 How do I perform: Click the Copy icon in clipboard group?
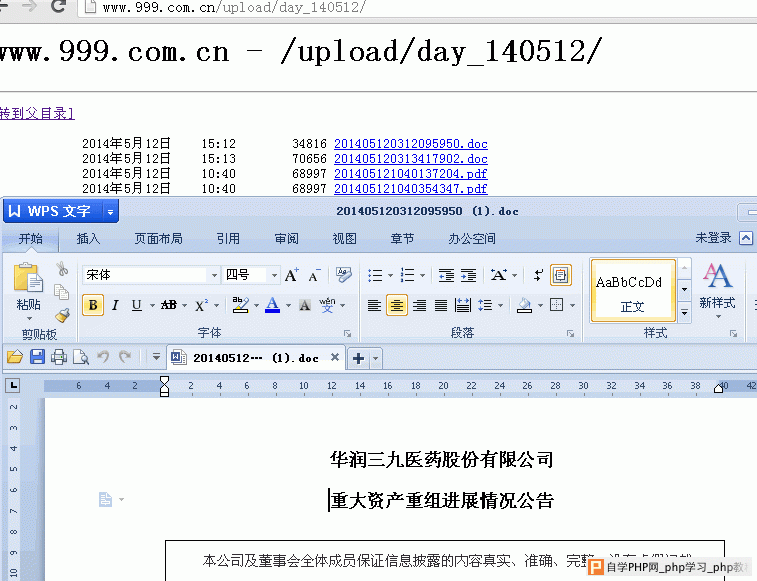(x=62, y=292)
